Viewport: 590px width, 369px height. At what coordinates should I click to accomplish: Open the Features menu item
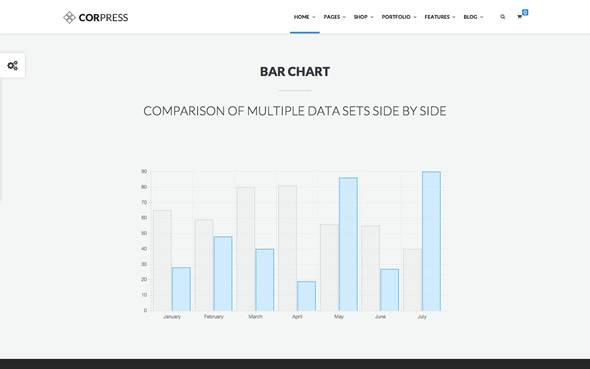[437, 17]
